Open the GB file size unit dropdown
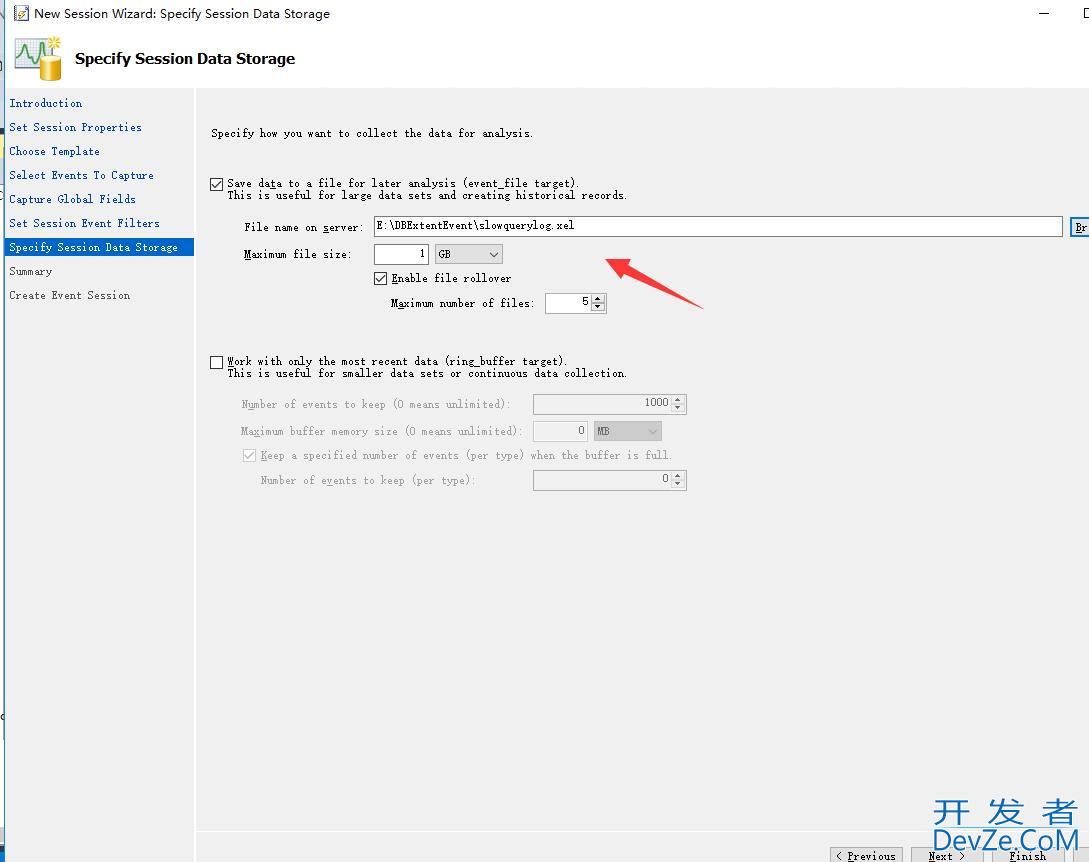 469,254
